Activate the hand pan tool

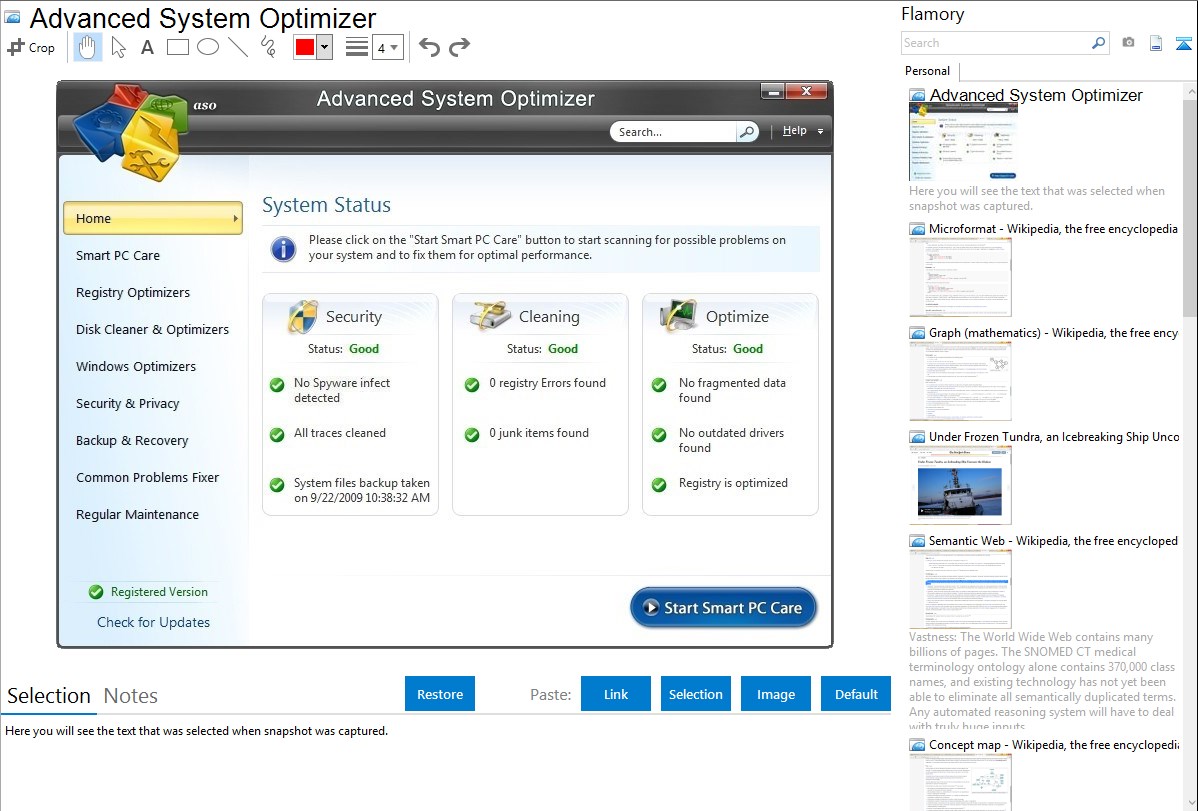(x=87, y=47)
